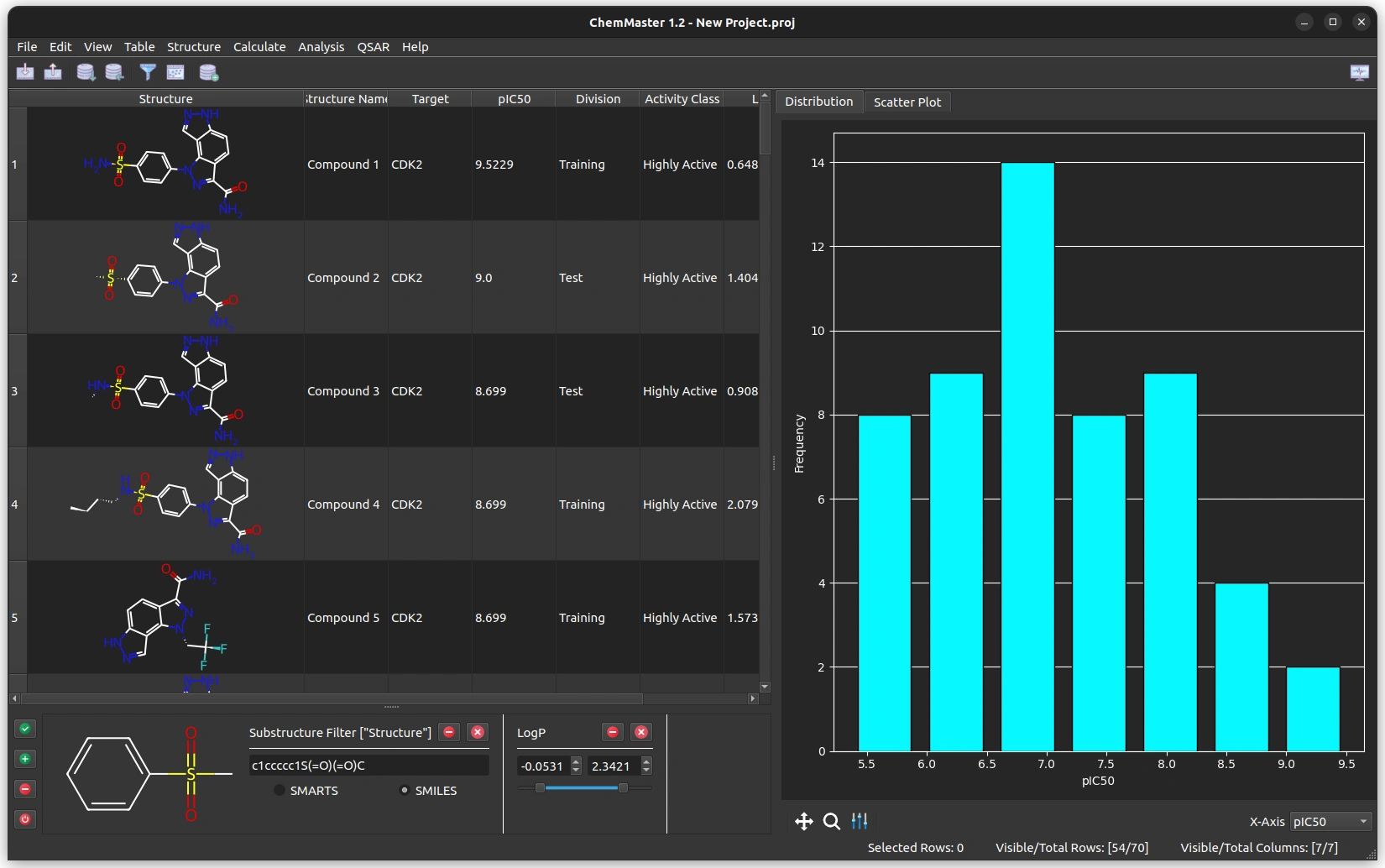
Task: Select the SMILES radio button
Action: pos(405,790)
